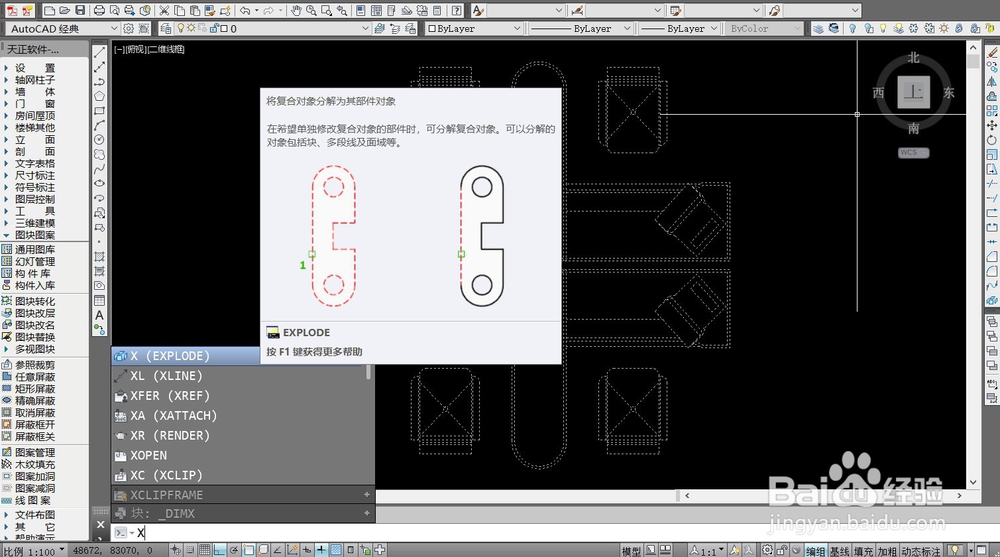Open the ByLayer linetype dropdown
Screen dimensions: 1000x557
[x=627, y=29]
